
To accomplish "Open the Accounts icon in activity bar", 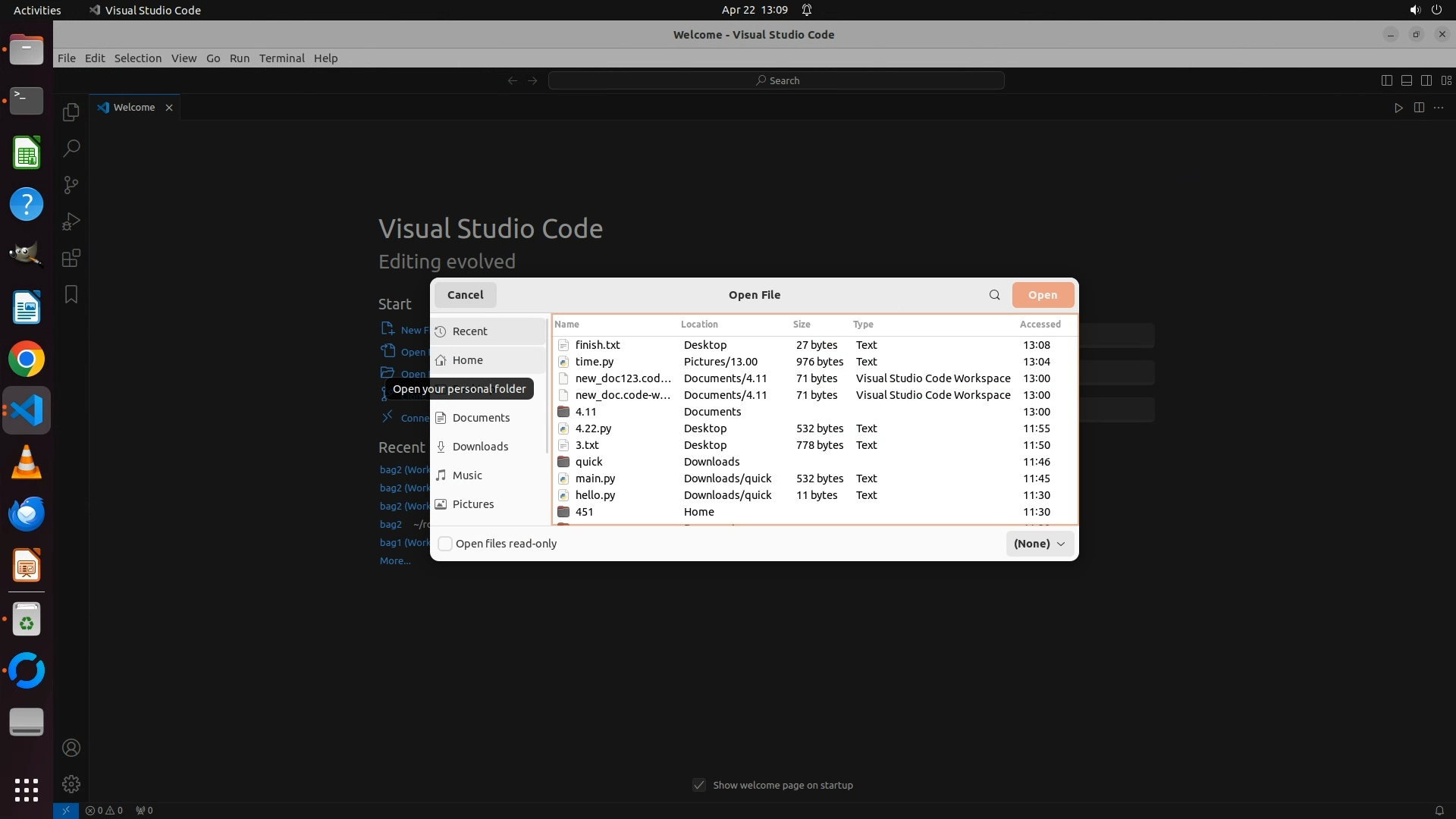I will [x=71, y=748].
